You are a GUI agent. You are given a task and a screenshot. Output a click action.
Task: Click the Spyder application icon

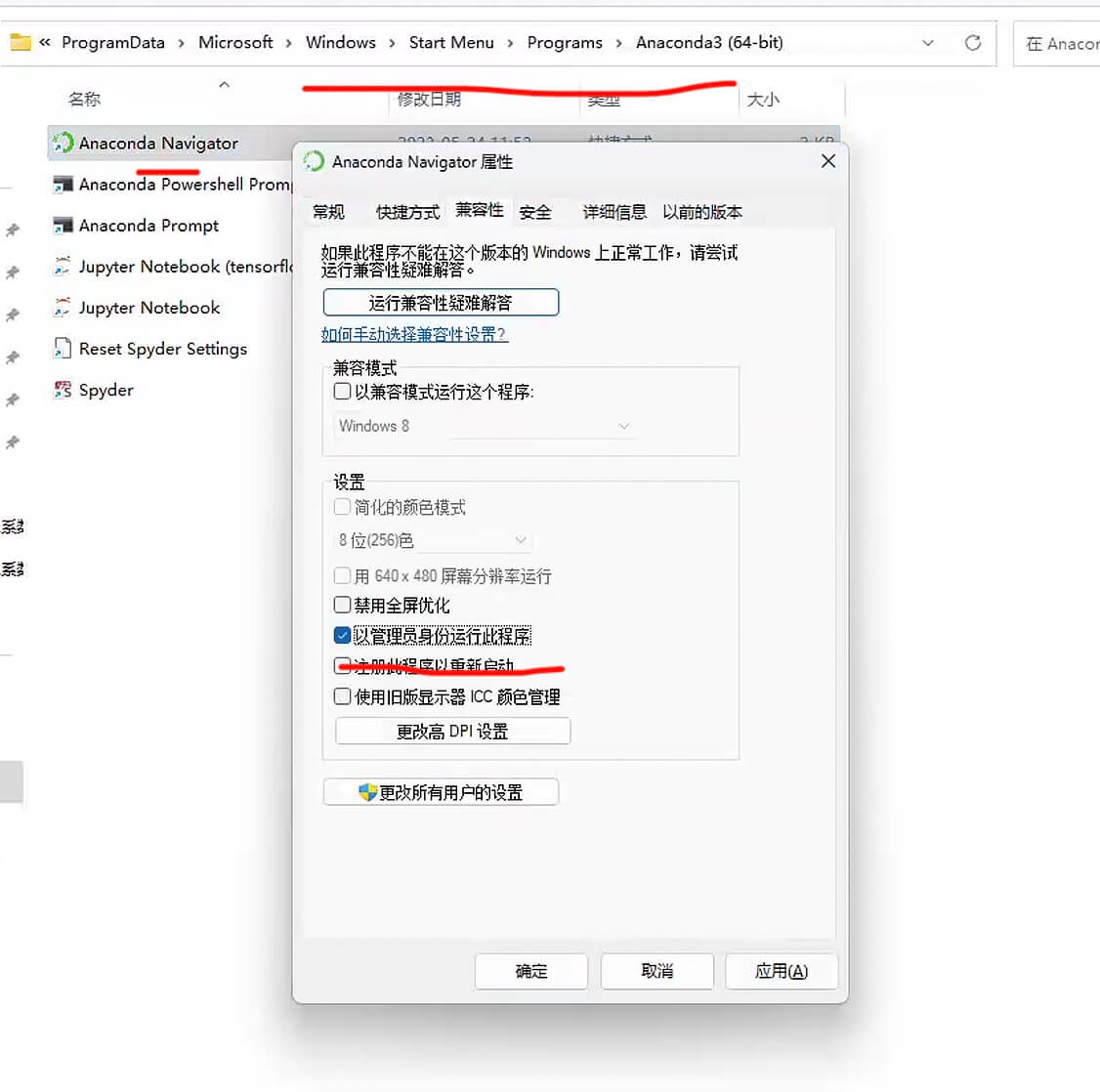(x=63, y=391)
